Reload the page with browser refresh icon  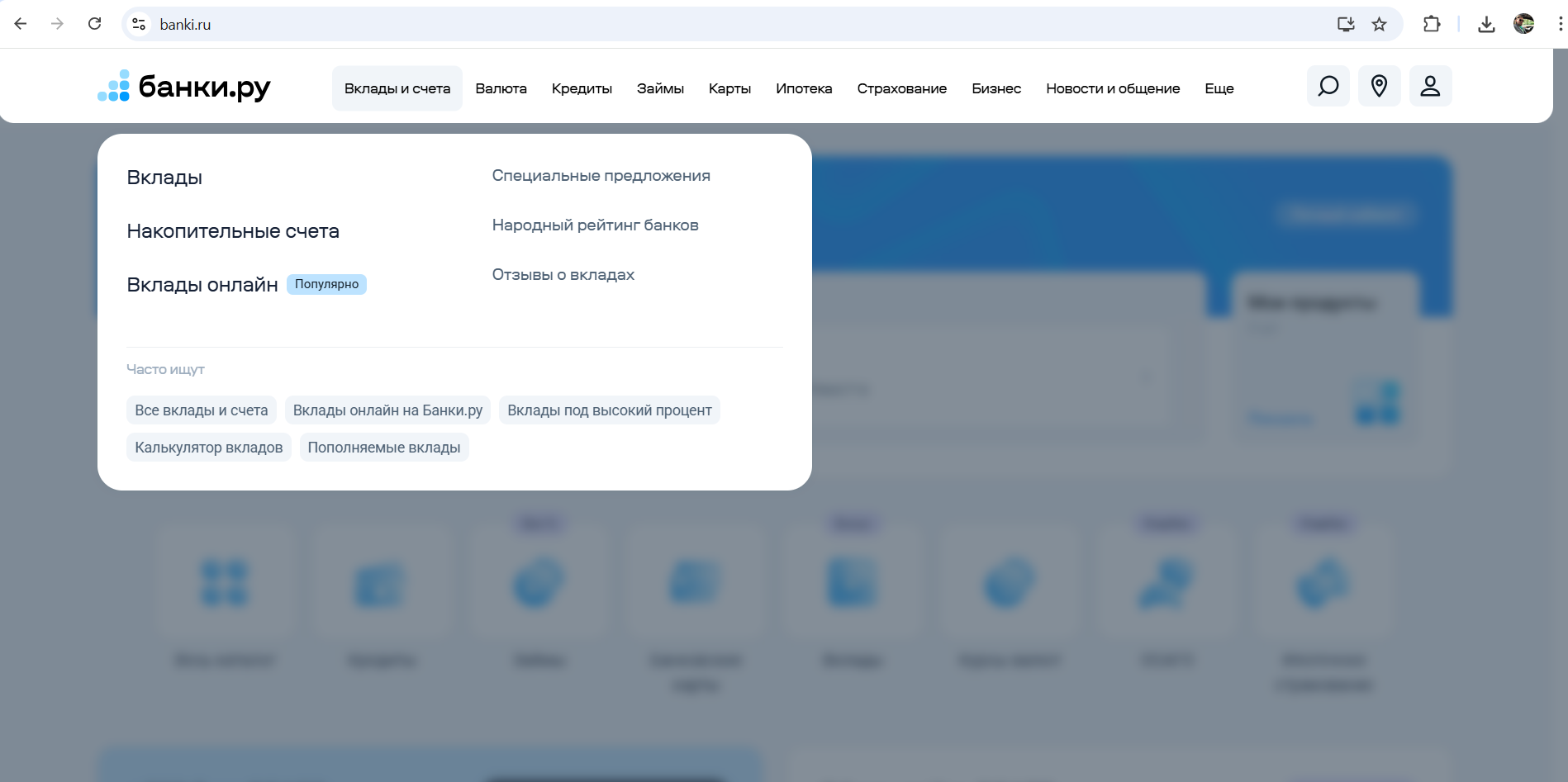tap(95, 24)
